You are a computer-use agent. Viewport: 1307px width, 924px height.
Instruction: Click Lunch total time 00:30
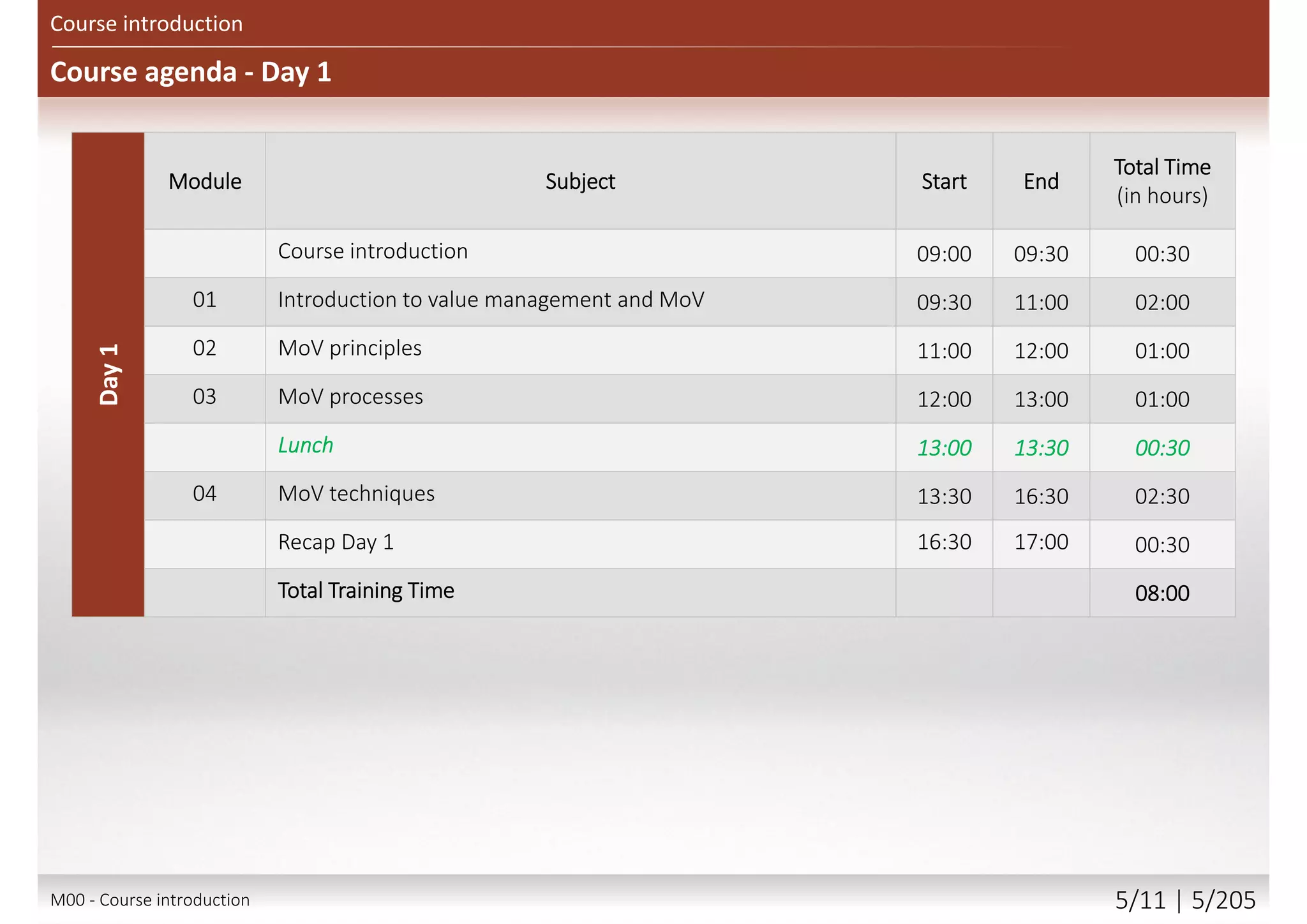coord(1162,448)
